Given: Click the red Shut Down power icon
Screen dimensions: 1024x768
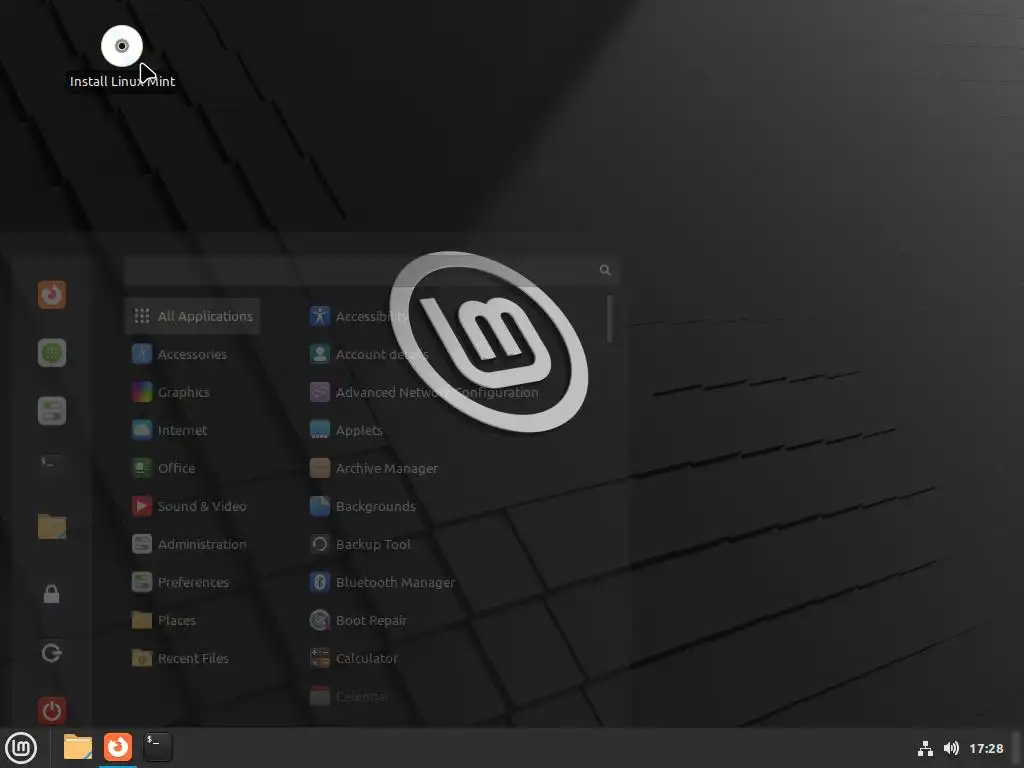Looking at the screenshot, I should 52,711.
